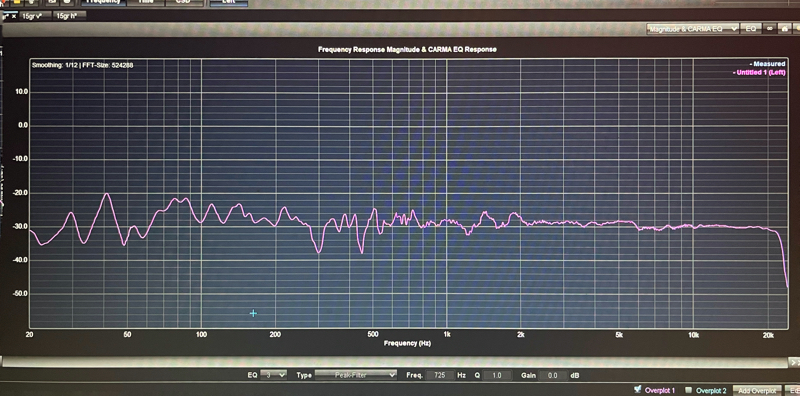The height and width of the screenshot is (396, 800).
Task: Open the Magnitude & CARMA EQ dropdown
Action: [x=692, y=29]
